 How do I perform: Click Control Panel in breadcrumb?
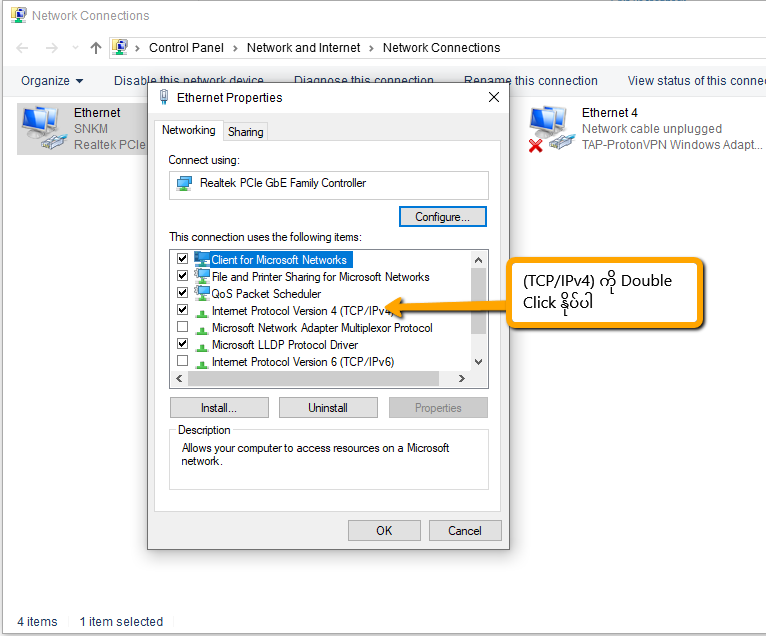coord(186,48)
